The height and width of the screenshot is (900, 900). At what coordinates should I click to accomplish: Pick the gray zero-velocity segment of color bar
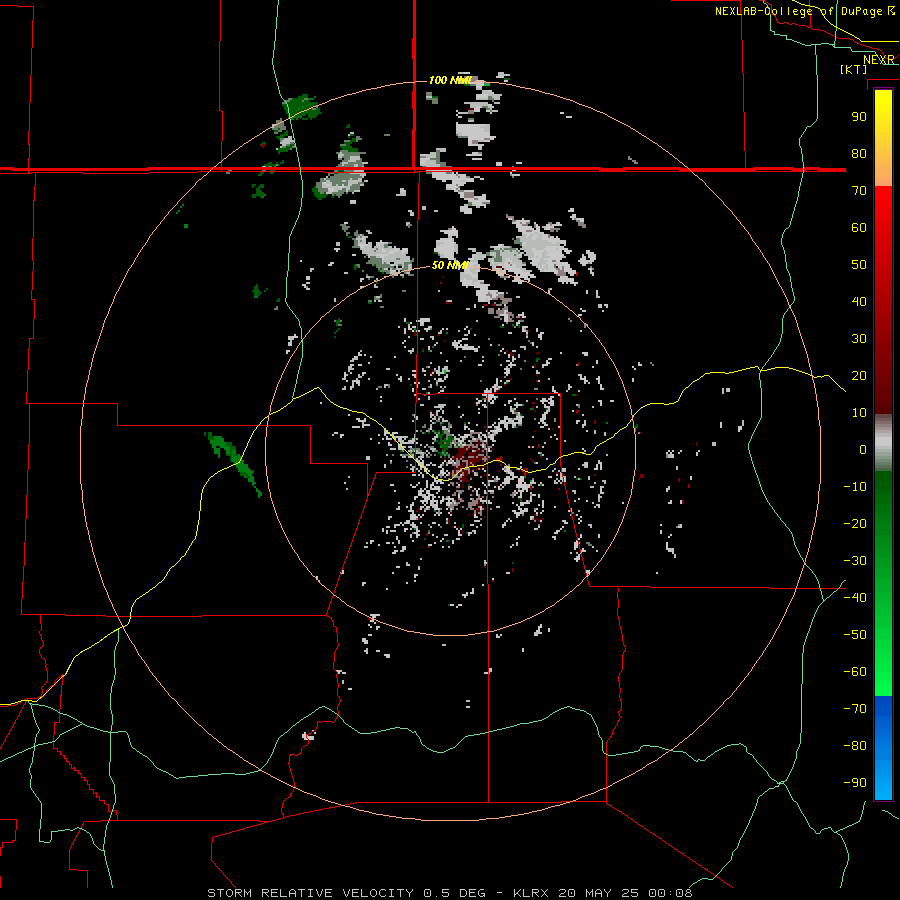pyautogui.click(x=883, y=443)
